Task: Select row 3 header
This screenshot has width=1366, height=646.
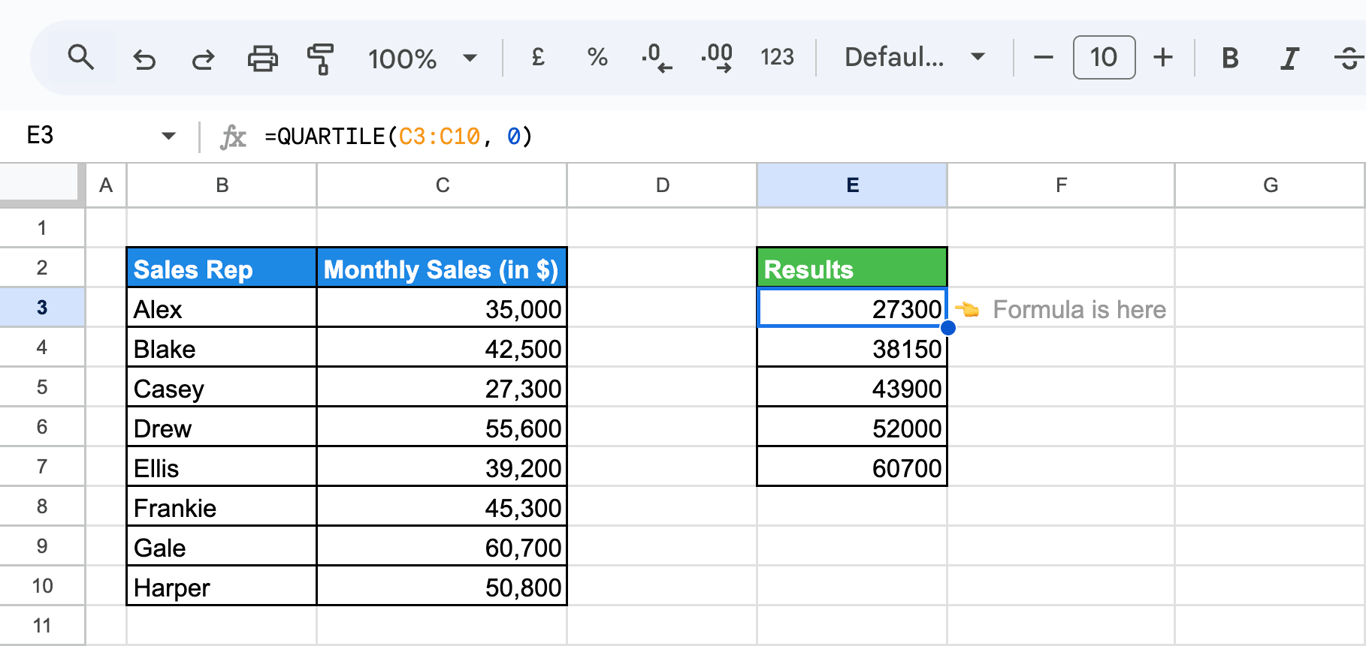Action: [42, 308]
